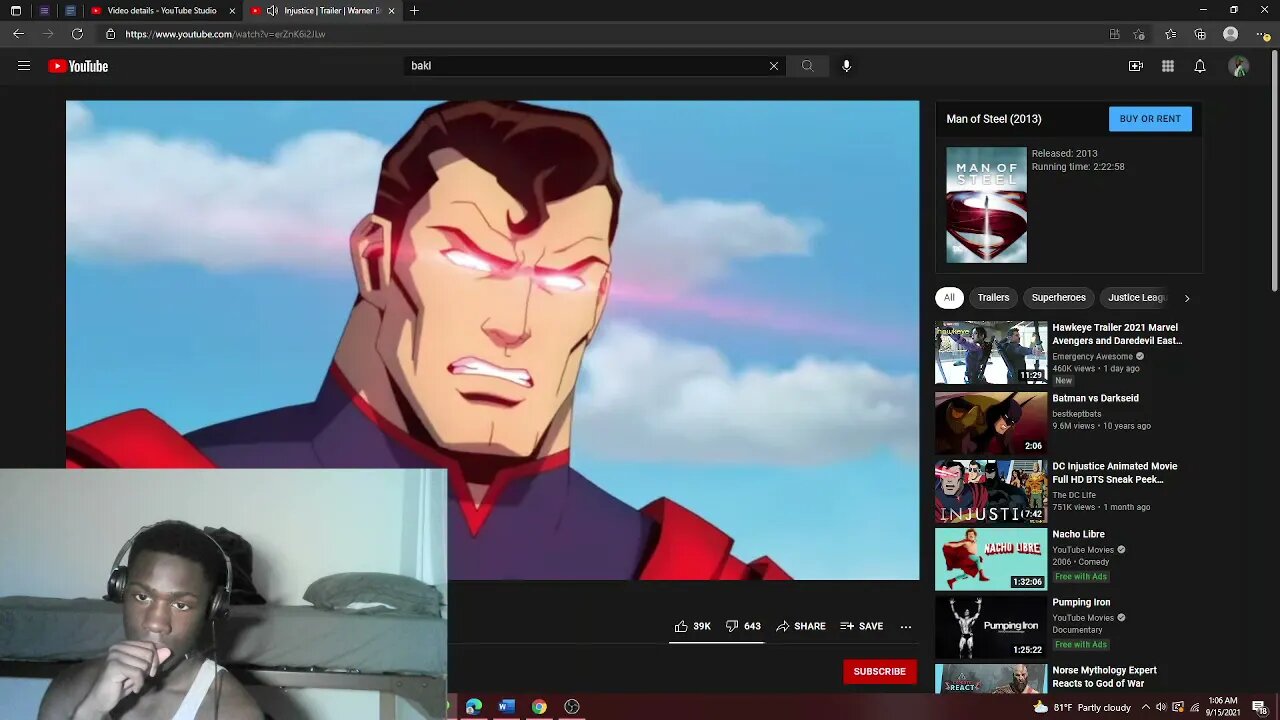
Task: Add this page to favorites star icon
Action: click(1139, 34)
